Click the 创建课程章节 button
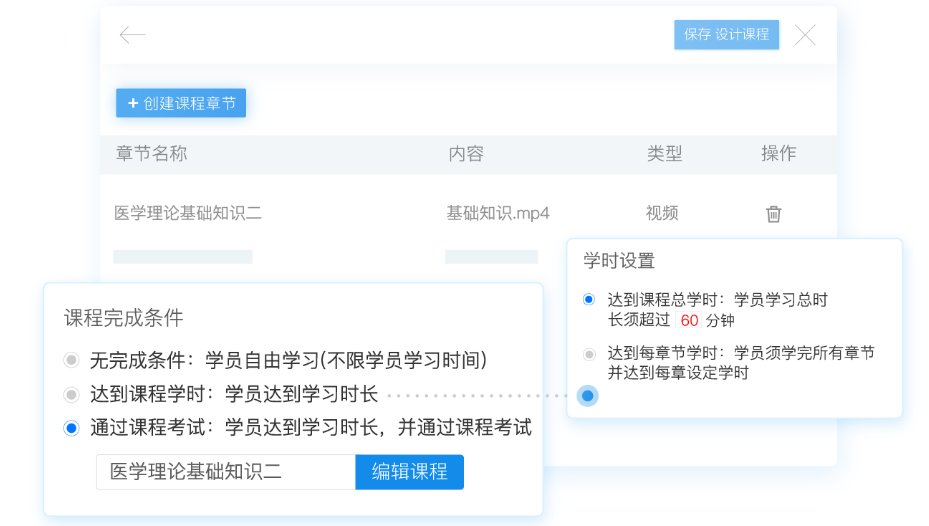Screen dimensions: 929x526 pyautogui.click(x=181, y=103)
